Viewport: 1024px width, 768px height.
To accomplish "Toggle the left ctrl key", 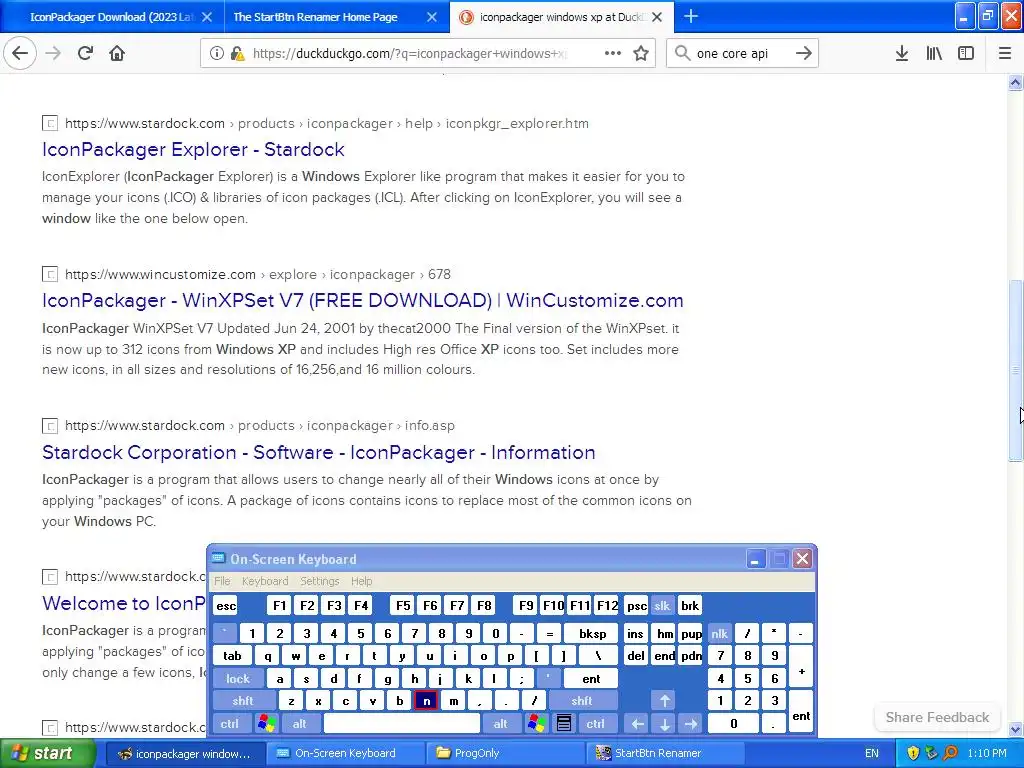I will click(x=230, y=723).
